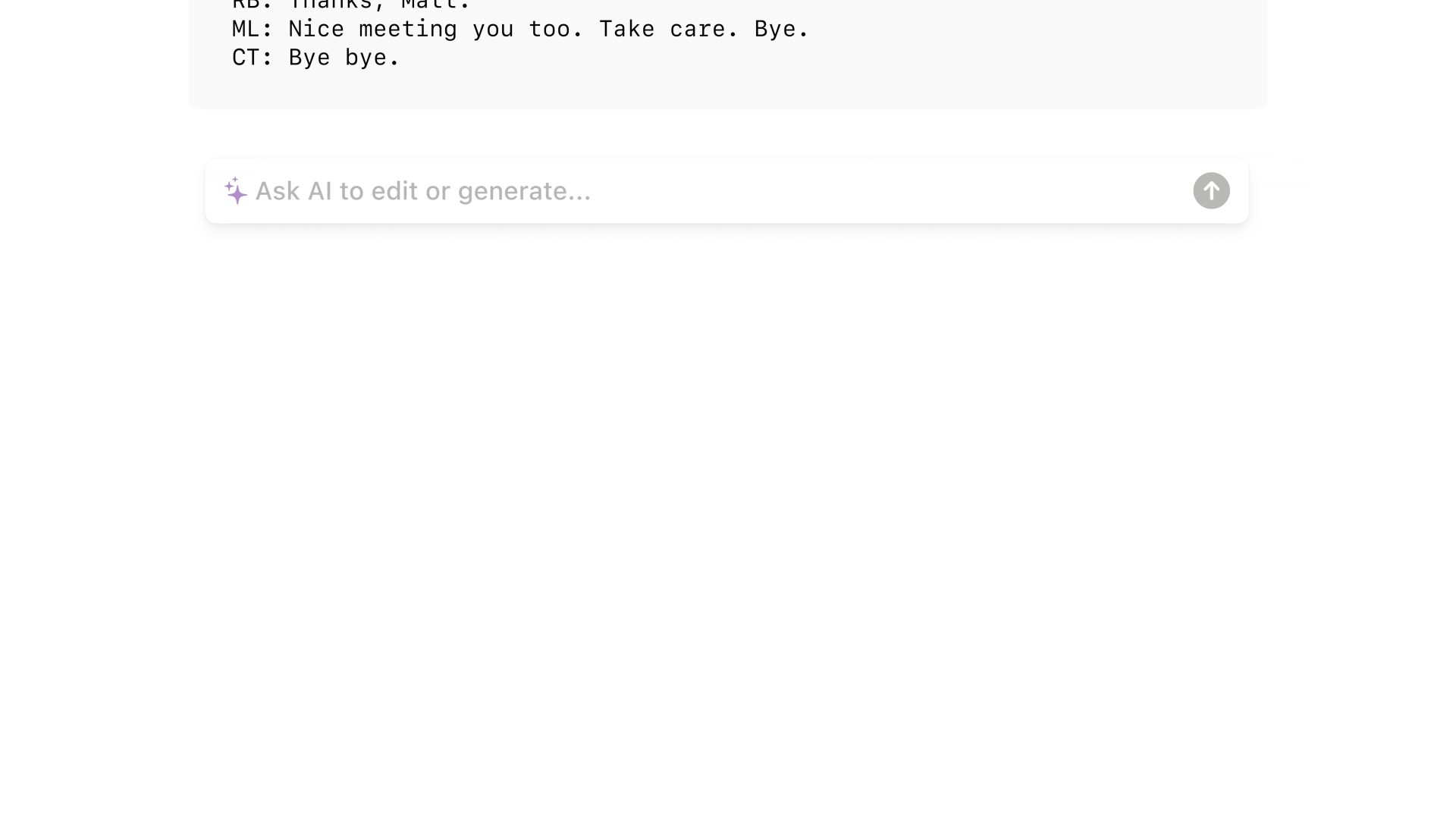
Task: Click the word 'you' in ML's line
Action: tap(493, 30)
